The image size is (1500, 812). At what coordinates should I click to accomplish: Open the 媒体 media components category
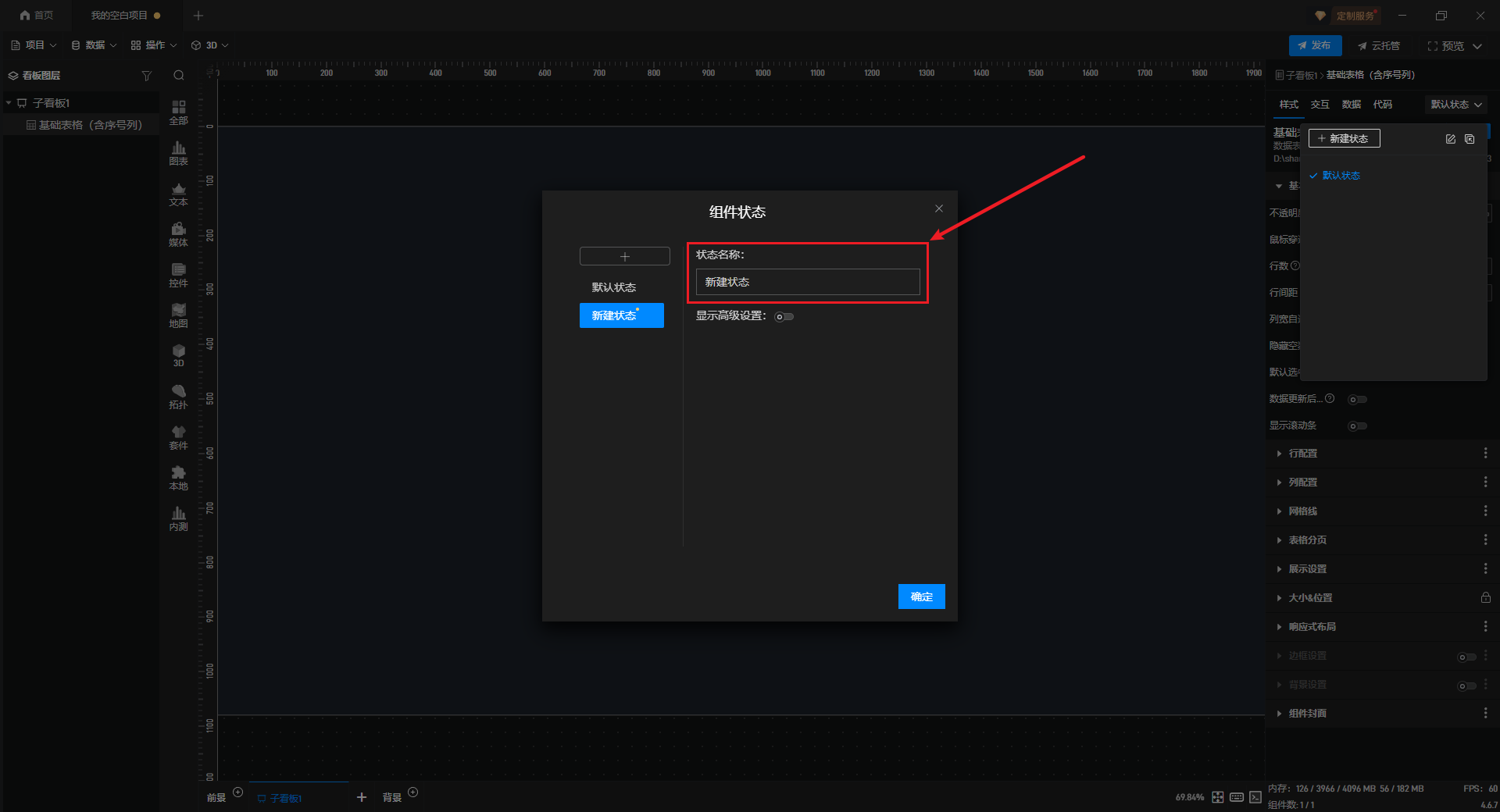[x=178, y=233]
